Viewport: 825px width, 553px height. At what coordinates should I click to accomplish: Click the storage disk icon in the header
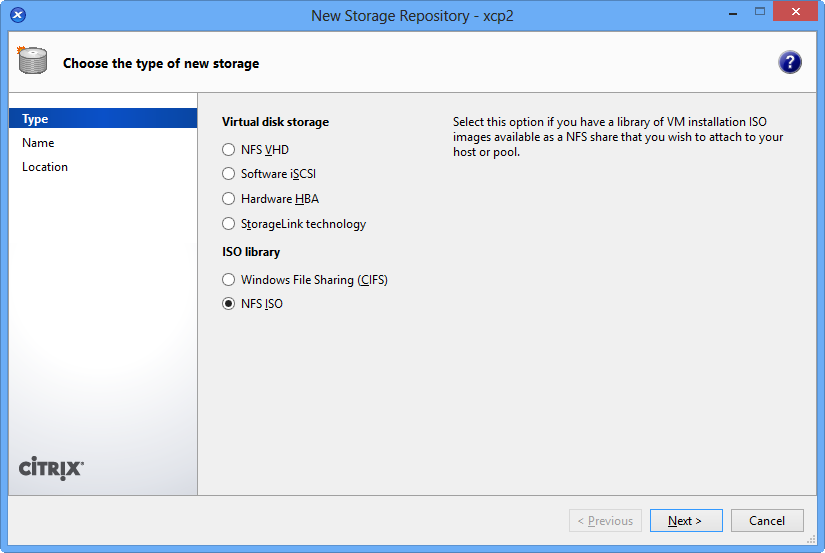tap(33, 61)
